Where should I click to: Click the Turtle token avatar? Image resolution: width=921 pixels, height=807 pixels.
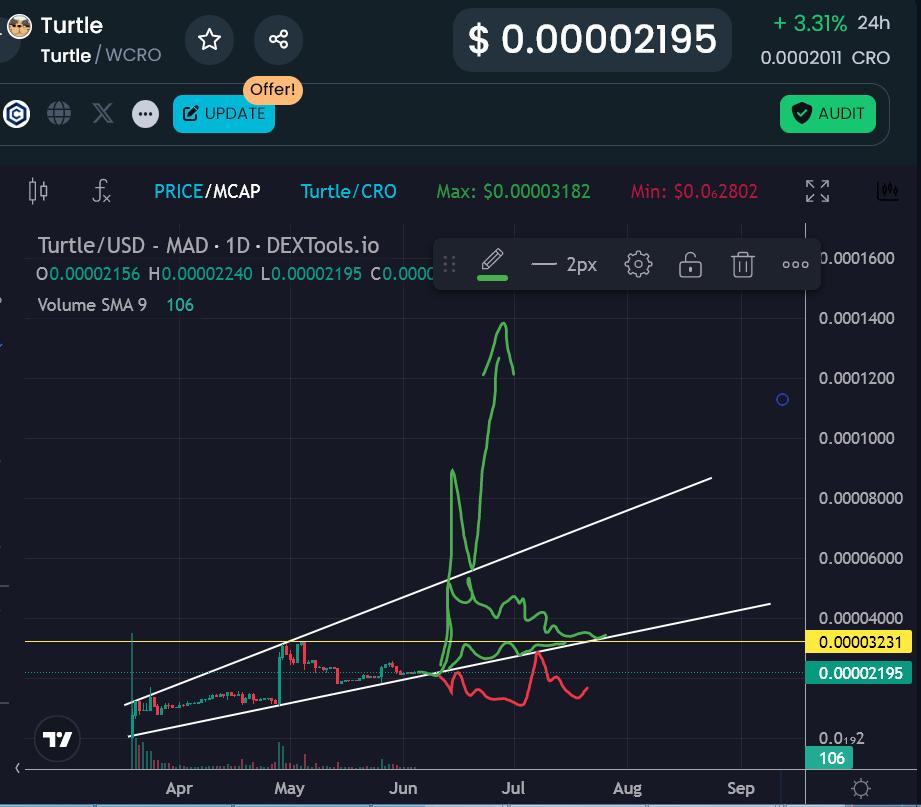(x=19, y=27)
